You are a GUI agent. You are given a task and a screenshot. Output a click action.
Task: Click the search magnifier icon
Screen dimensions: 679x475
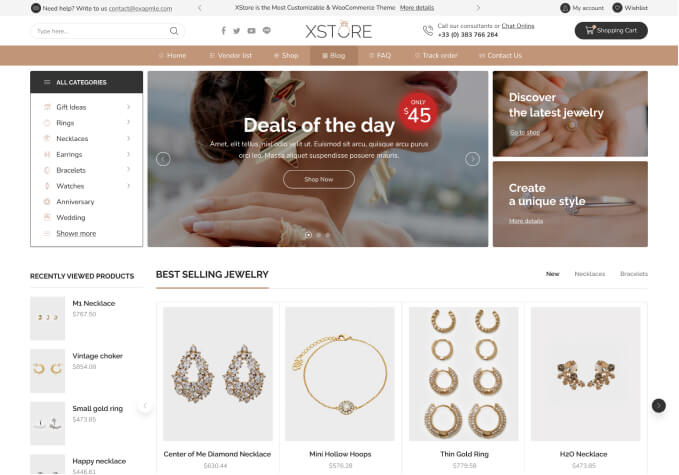[174, 31]
